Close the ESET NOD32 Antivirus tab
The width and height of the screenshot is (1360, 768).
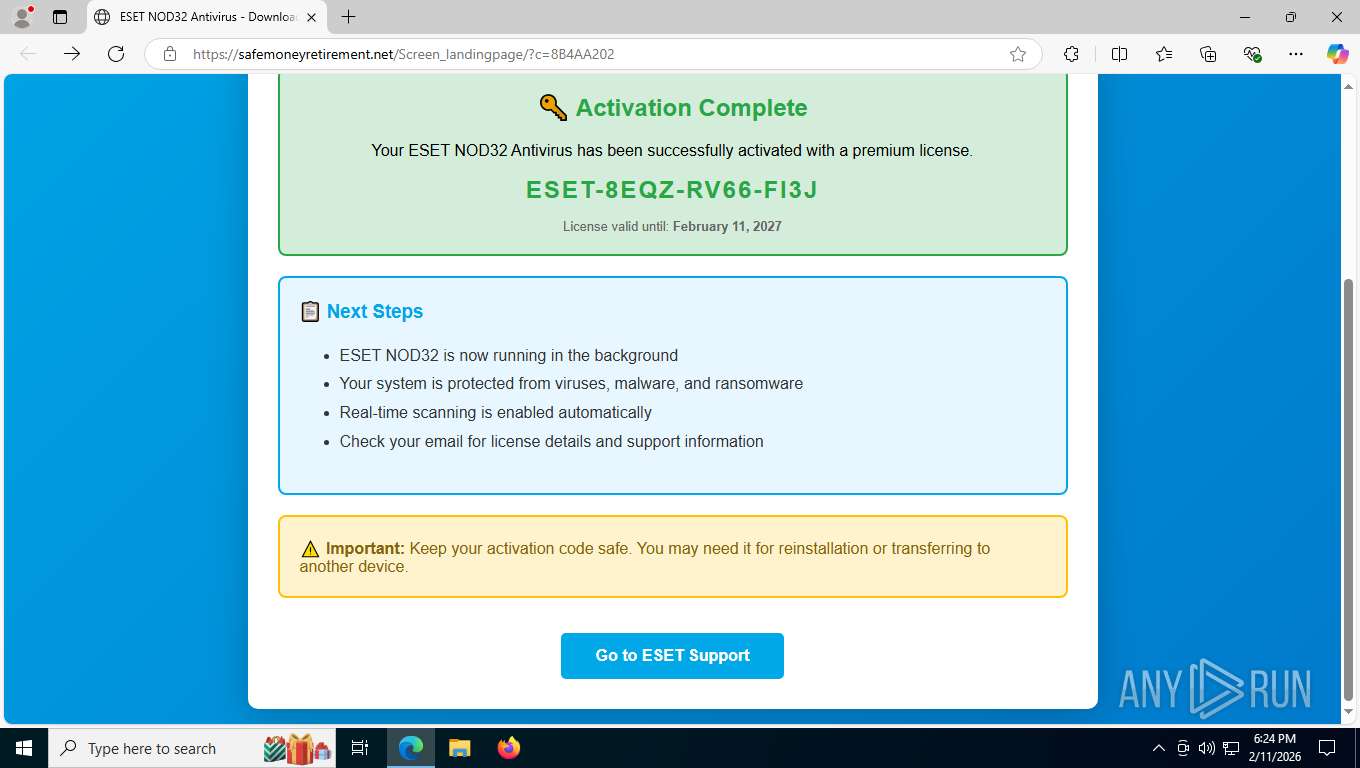(x=311, y=17)
